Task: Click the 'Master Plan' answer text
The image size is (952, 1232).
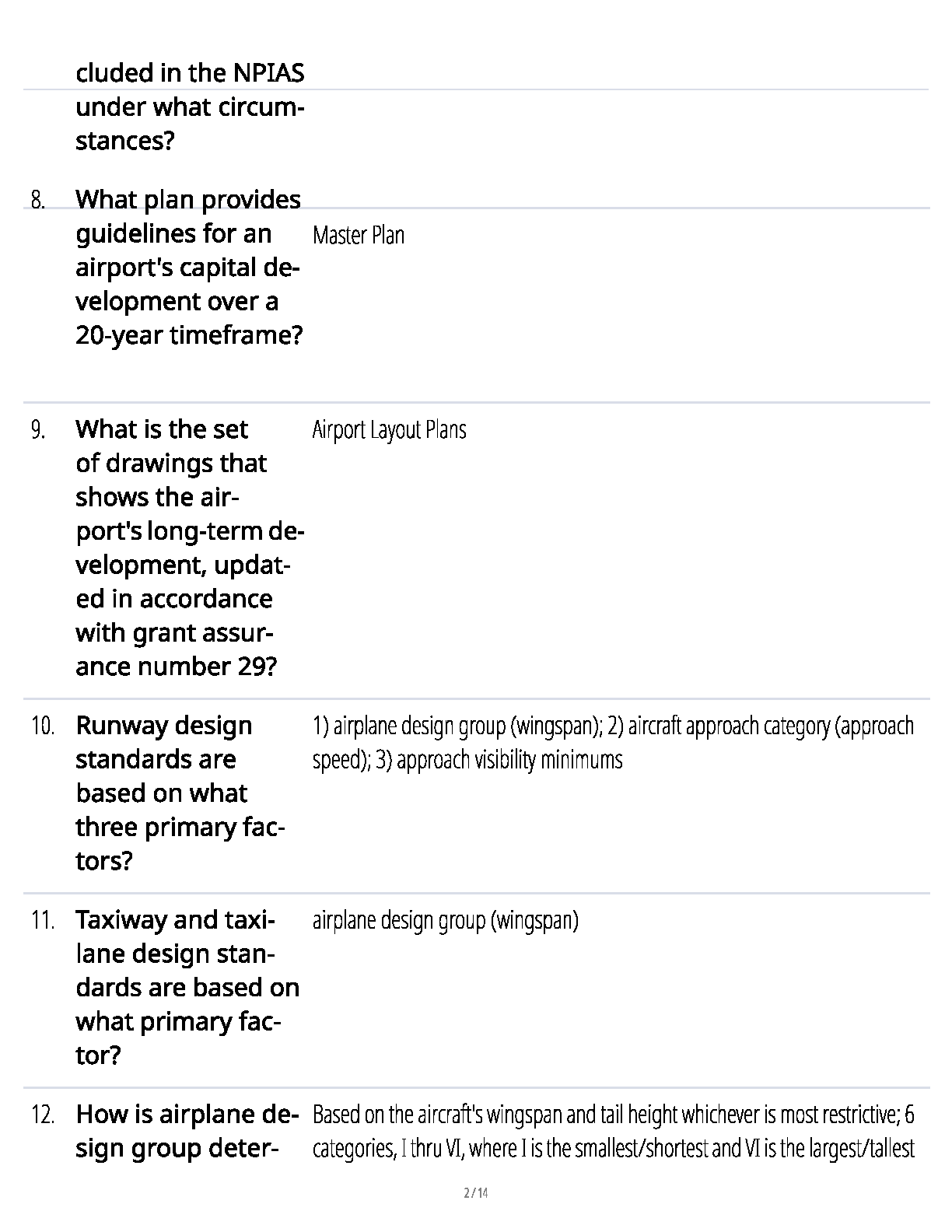Action: click(359, 235)
